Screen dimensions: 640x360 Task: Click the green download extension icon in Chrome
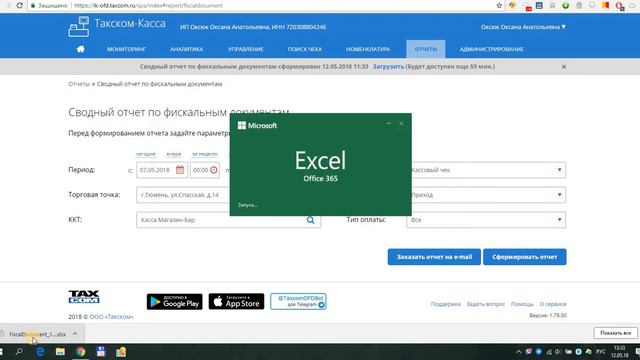[565, 6]
